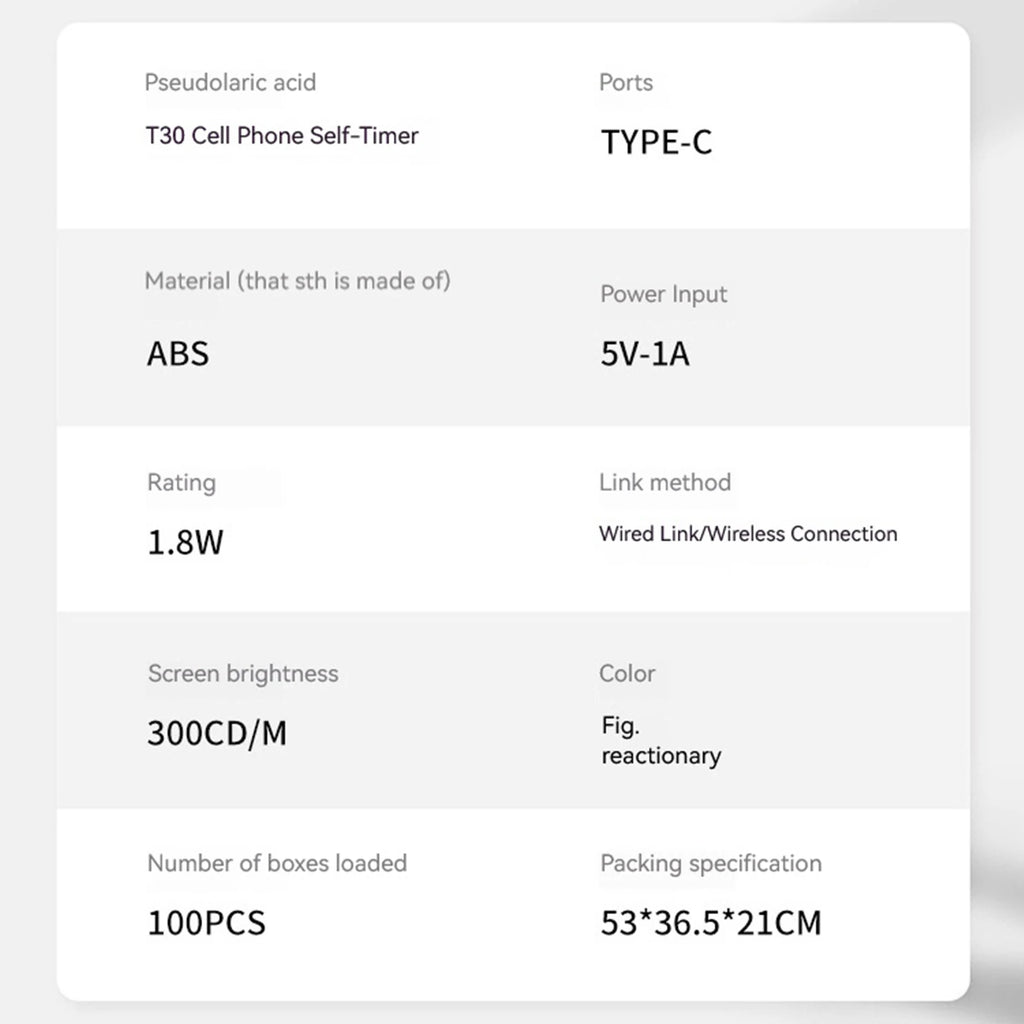Select the 'ABS' material value

pyautogui.click(x=178, y=354)
